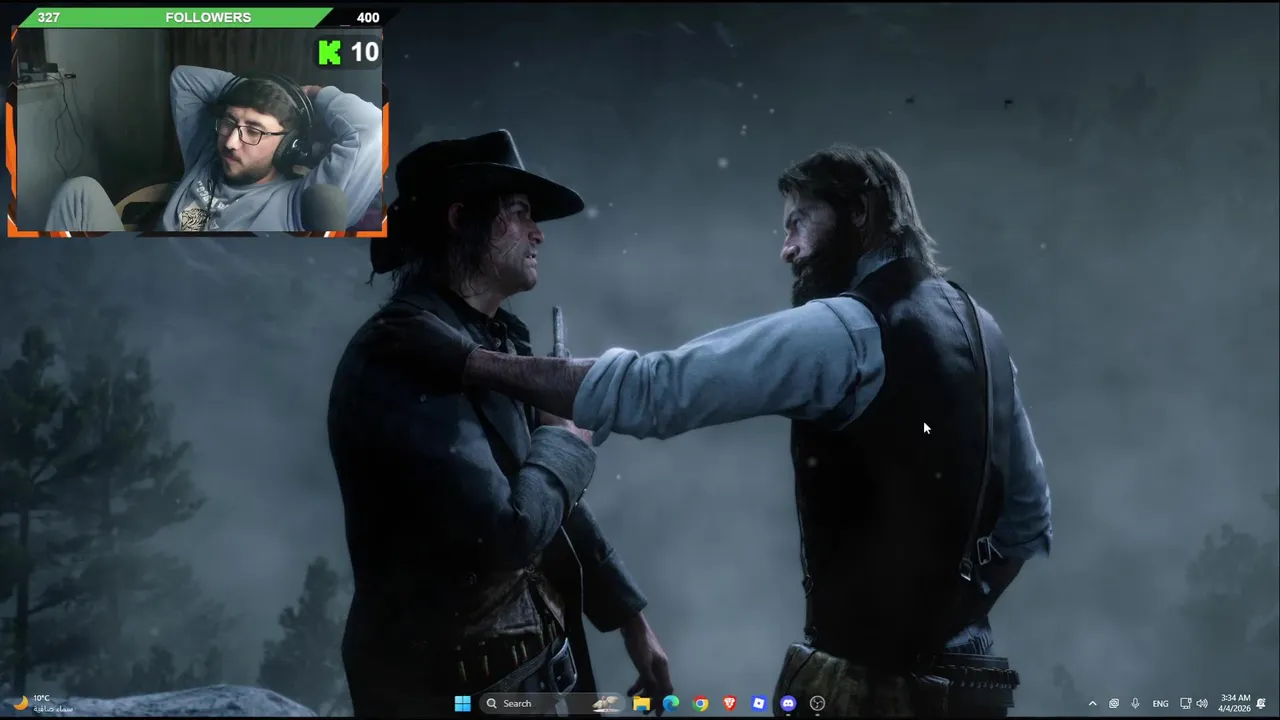Open network settings tray icon
The height and width of the screenshot is (720, 1280).
(1185, 703)
